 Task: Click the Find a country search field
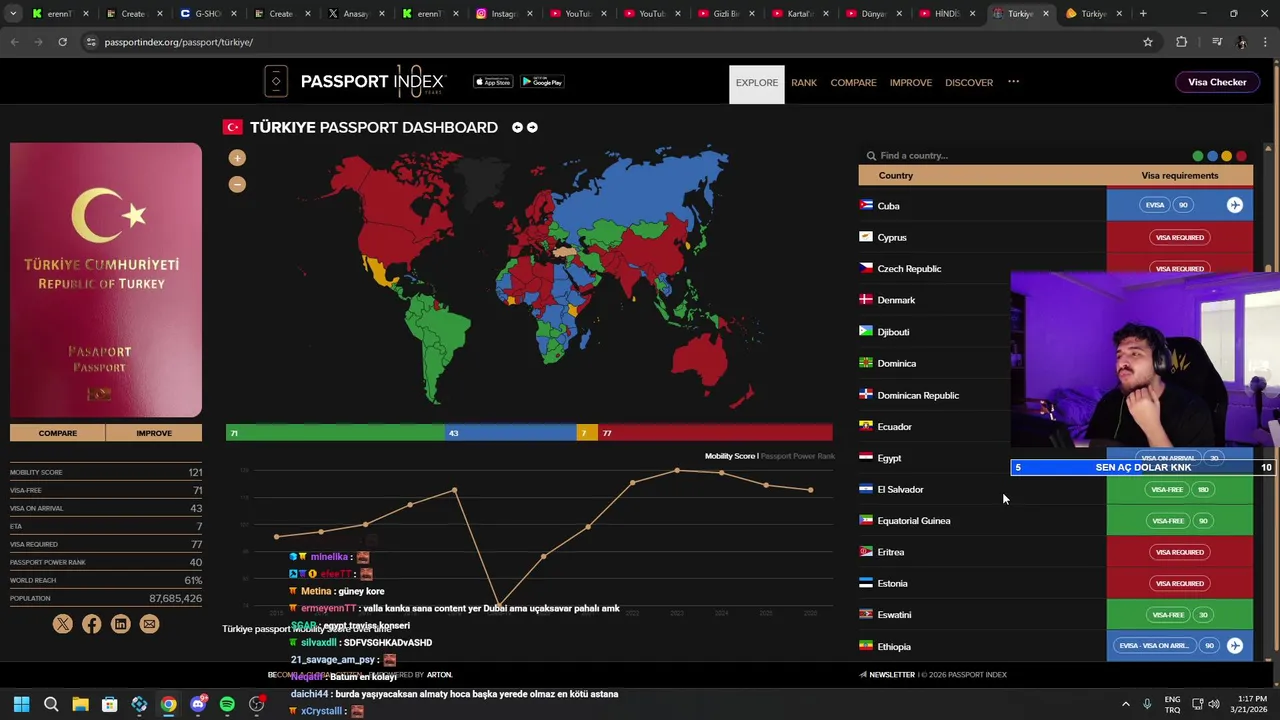1020,156
